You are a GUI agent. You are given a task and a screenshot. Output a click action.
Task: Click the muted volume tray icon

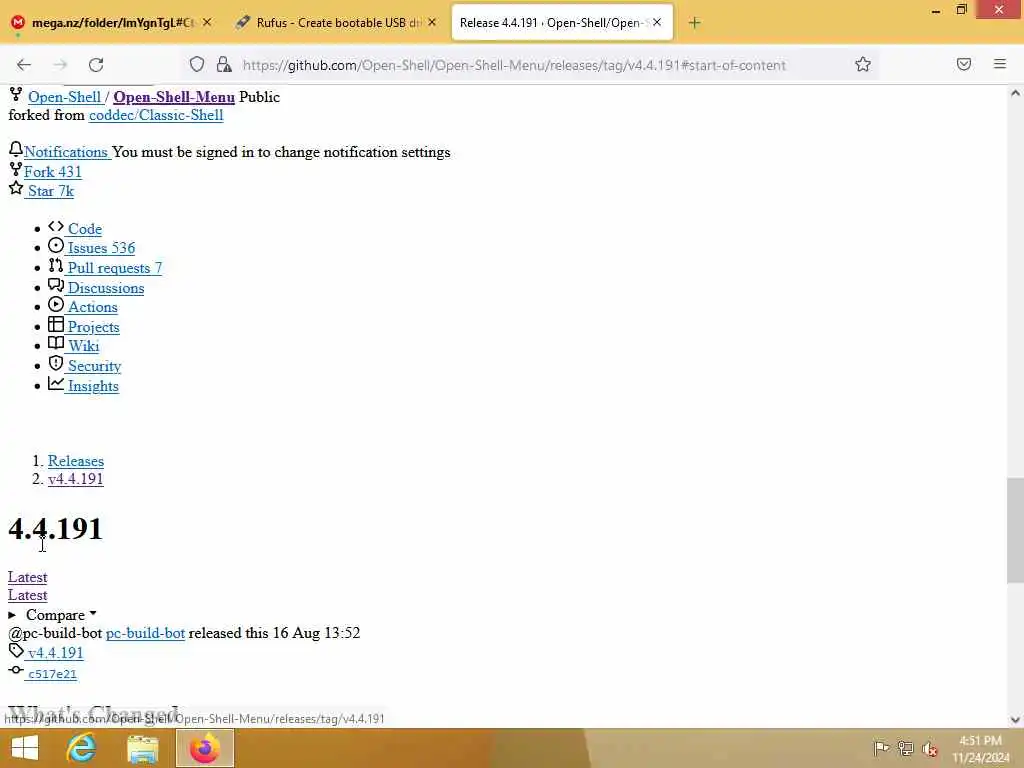(x=930, y=748)
